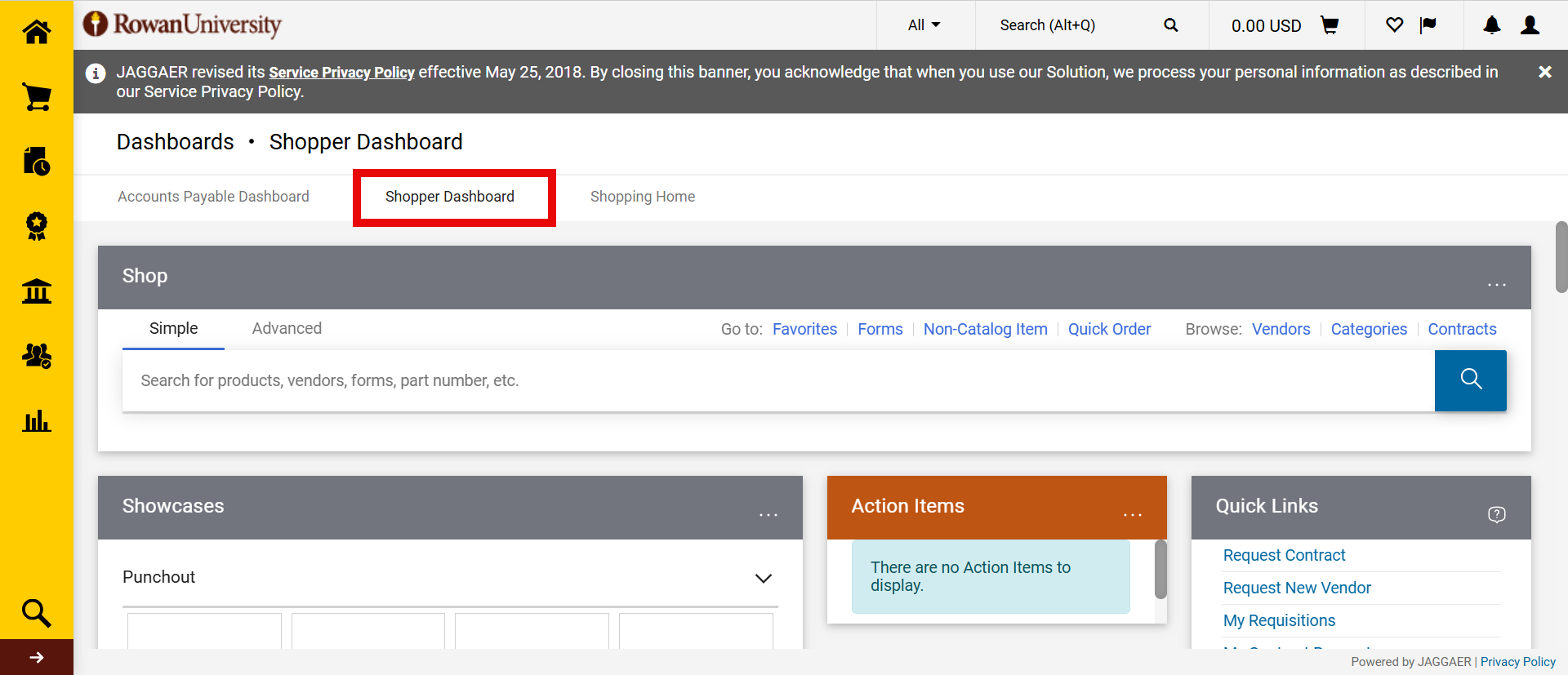Screen dimensions: 1568x675
Task: Click the Home icon in the sidebar
Action: (37, 32)
